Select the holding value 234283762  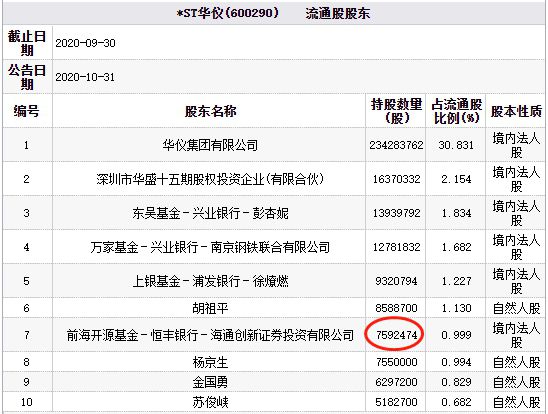396,145
